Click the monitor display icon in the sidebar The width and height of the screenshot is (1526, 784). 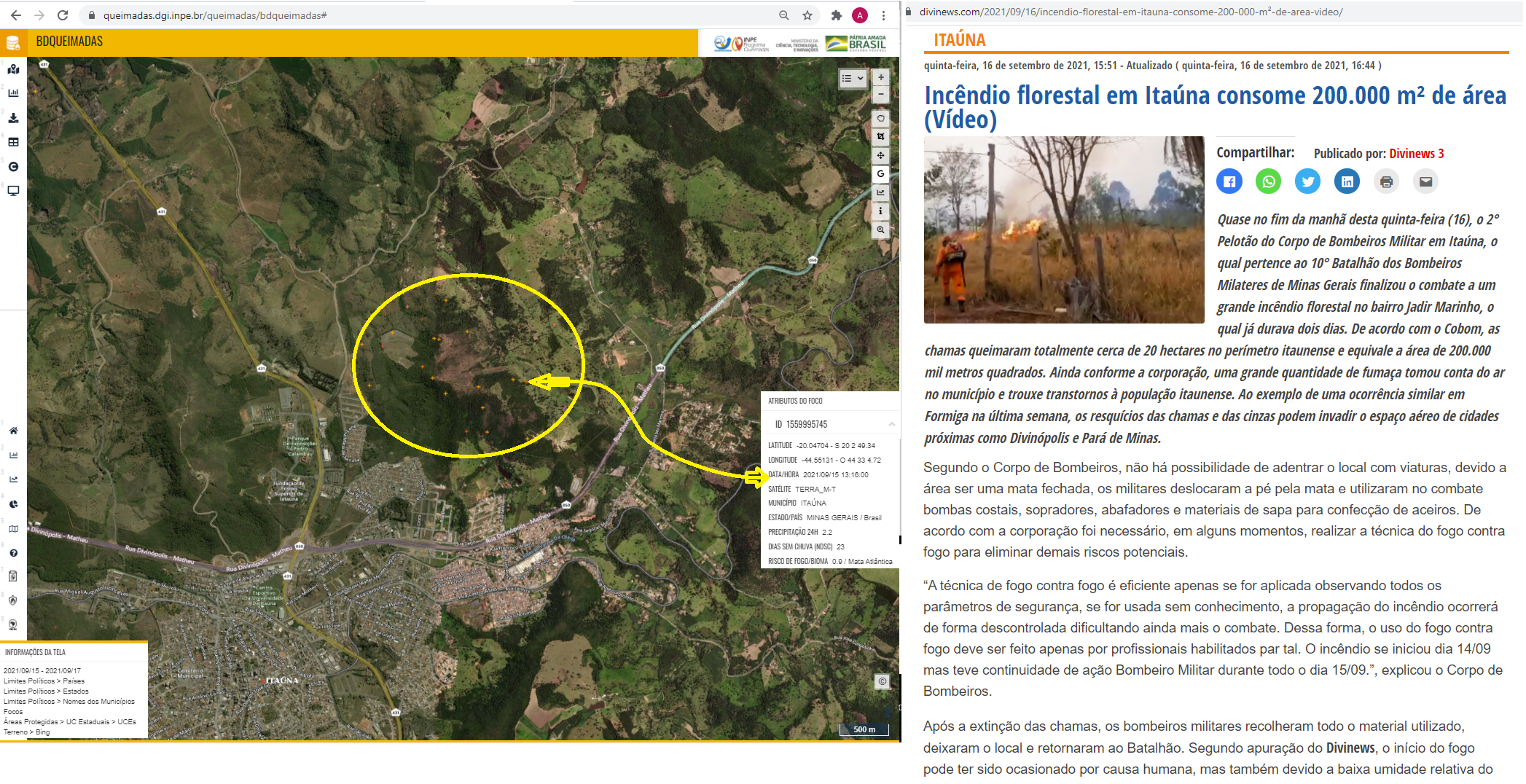coord(13,191)
